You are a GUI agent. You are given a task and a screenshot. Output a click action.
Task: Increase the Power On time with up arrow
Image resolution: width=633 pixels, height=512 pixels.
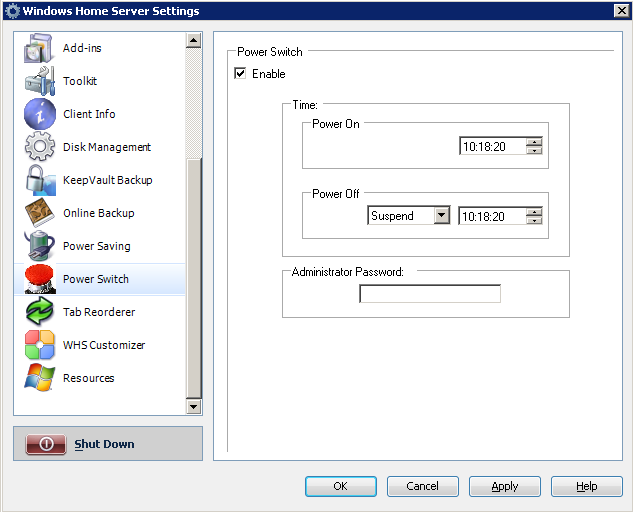[534, 142]
